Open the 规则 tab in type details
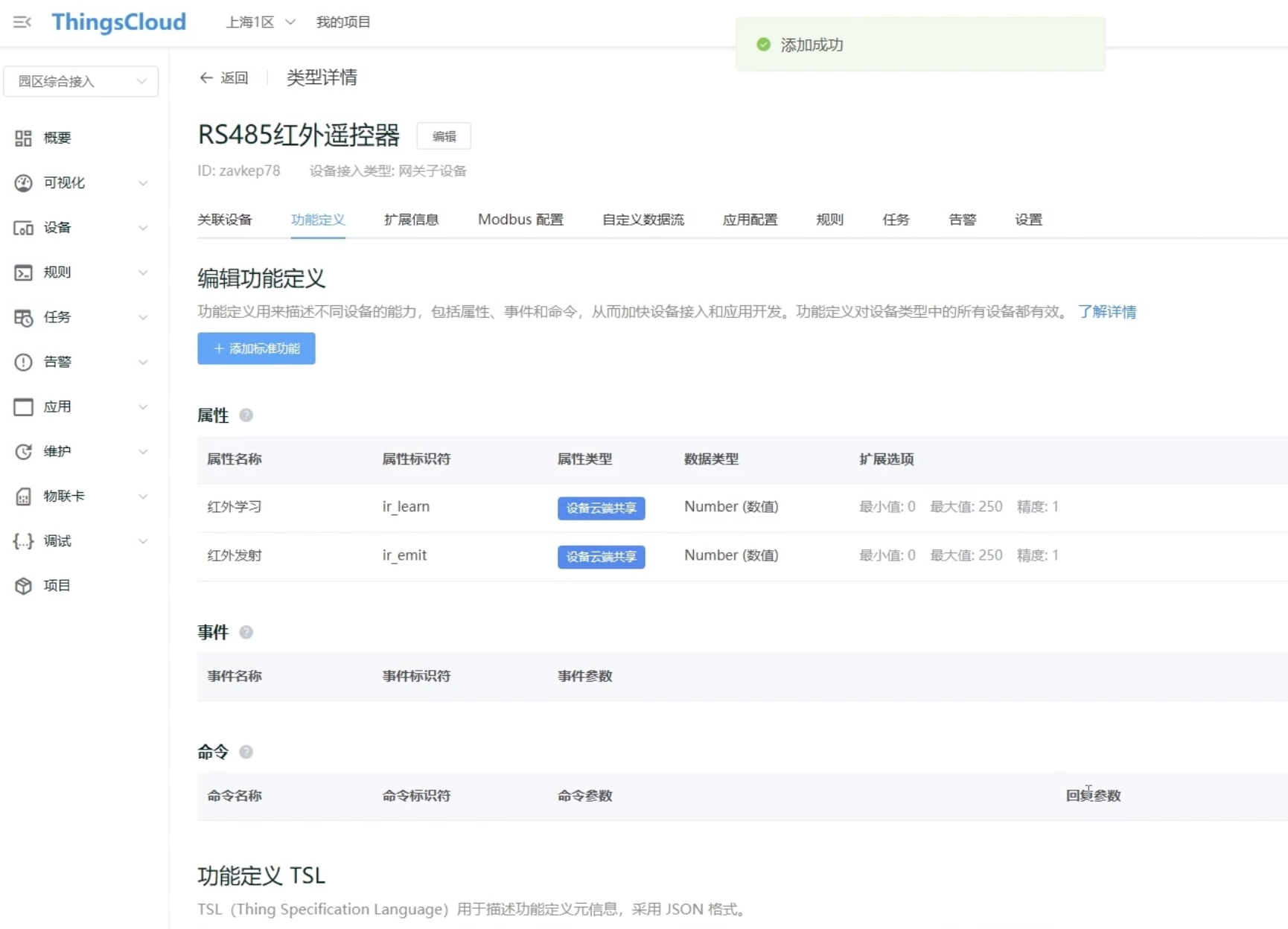The width and height of the screenshot is (1288, 929). (x=830, y=220)
